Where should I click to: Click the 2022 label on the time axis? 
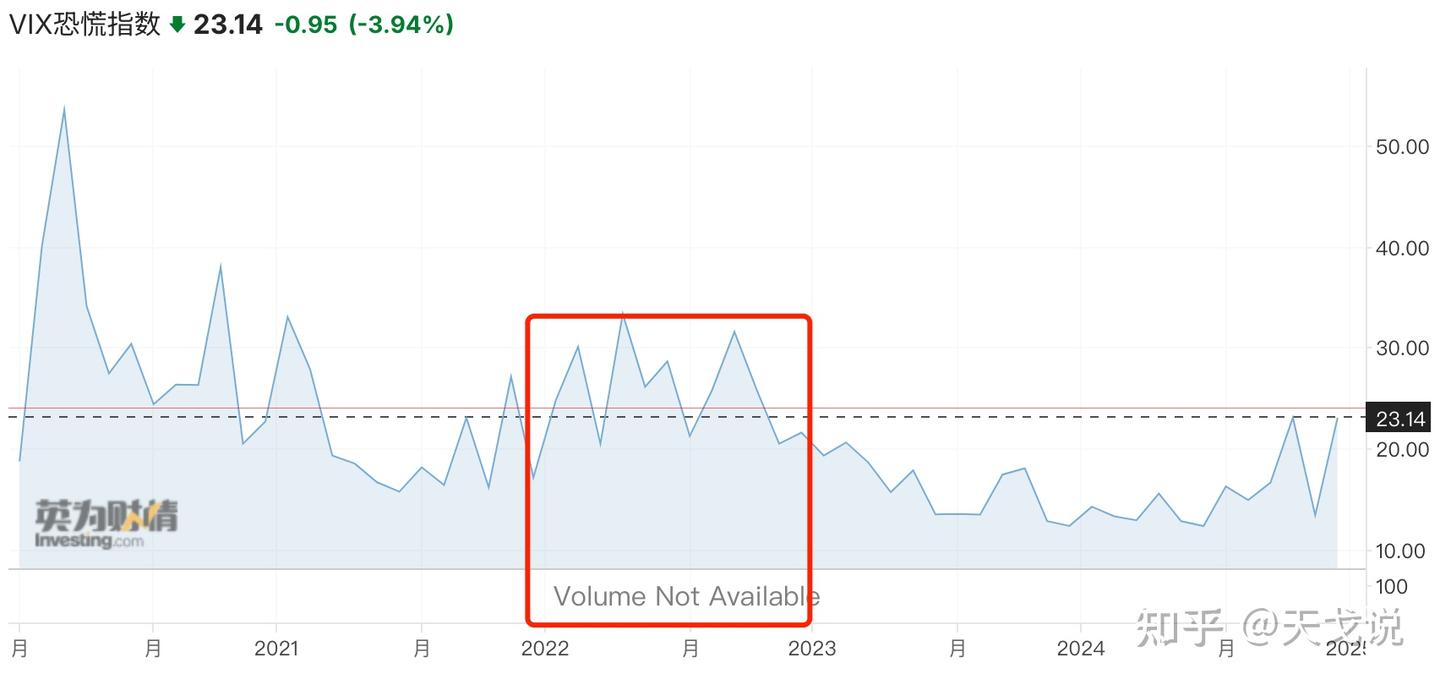(545, 649)
